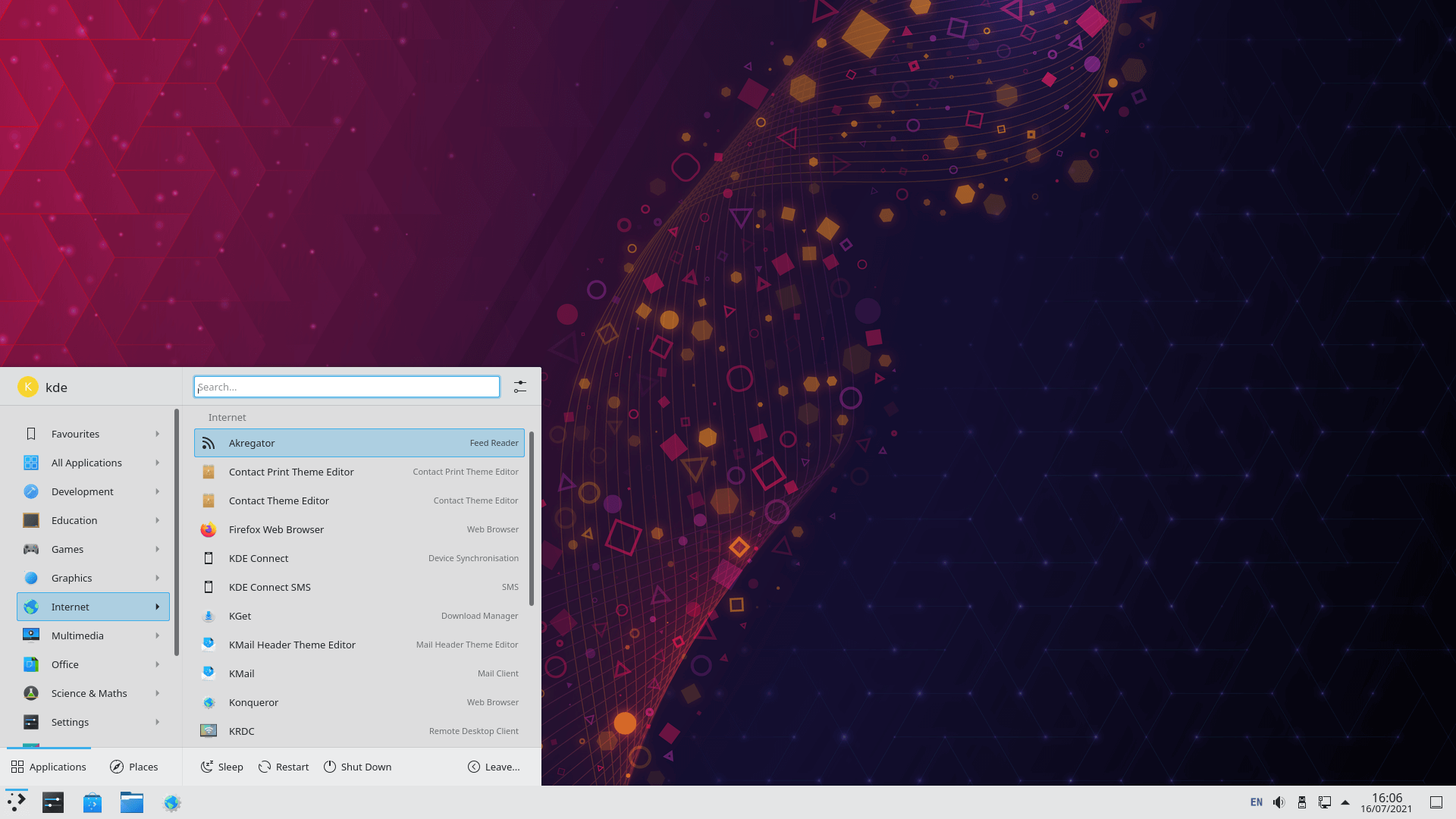1456x819 pixels.
Task: Select the Games category label
Action: click(x=67, y=549)
